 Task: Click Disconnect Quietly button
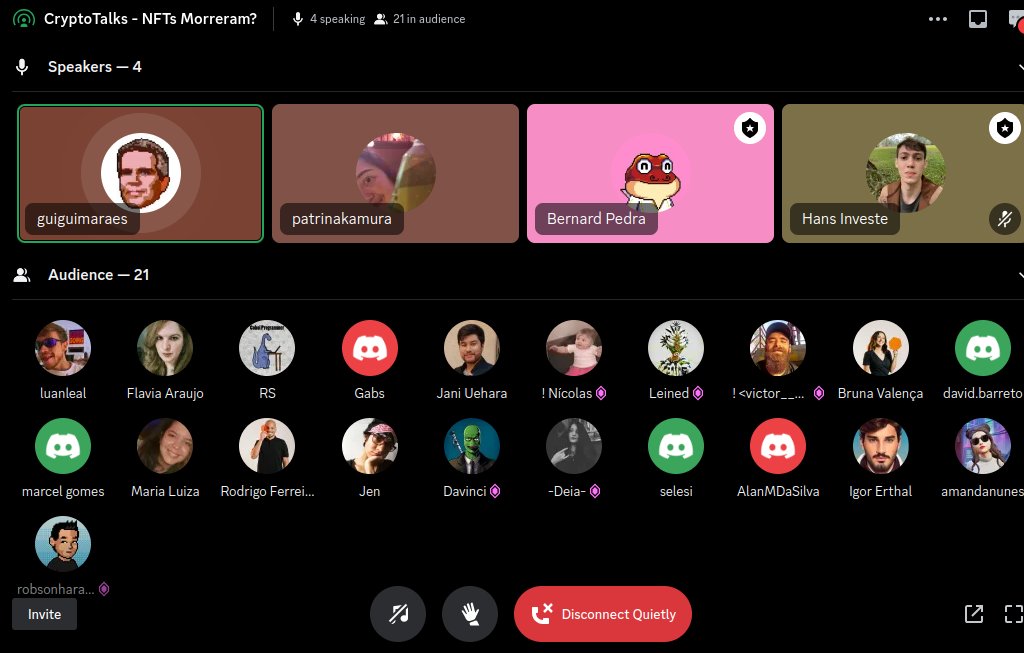(603, 614)
